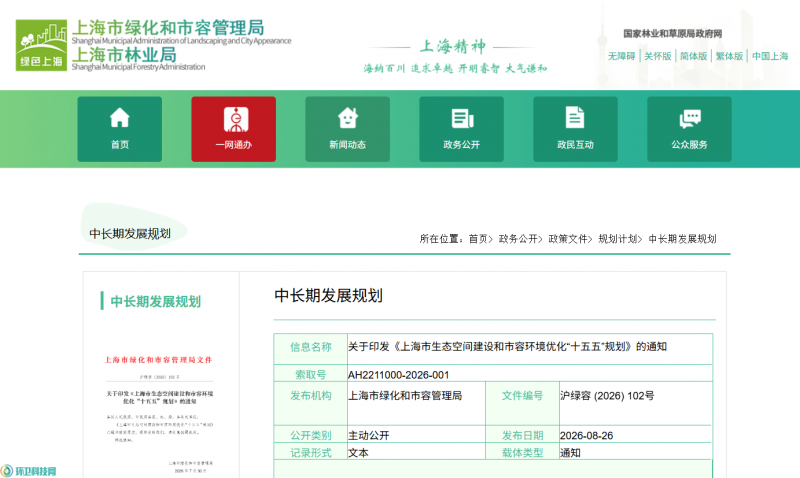Select file number 沪绿容 (2026) 102号
800x478 pixels.
coord(607,396)
